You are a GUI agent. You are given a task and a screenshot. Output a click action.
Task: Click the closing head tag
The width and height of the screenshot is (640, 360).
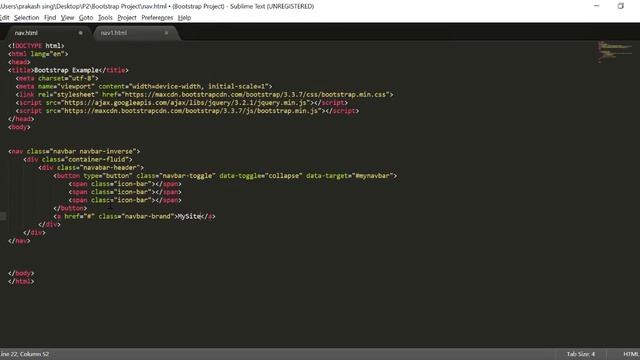21,119
